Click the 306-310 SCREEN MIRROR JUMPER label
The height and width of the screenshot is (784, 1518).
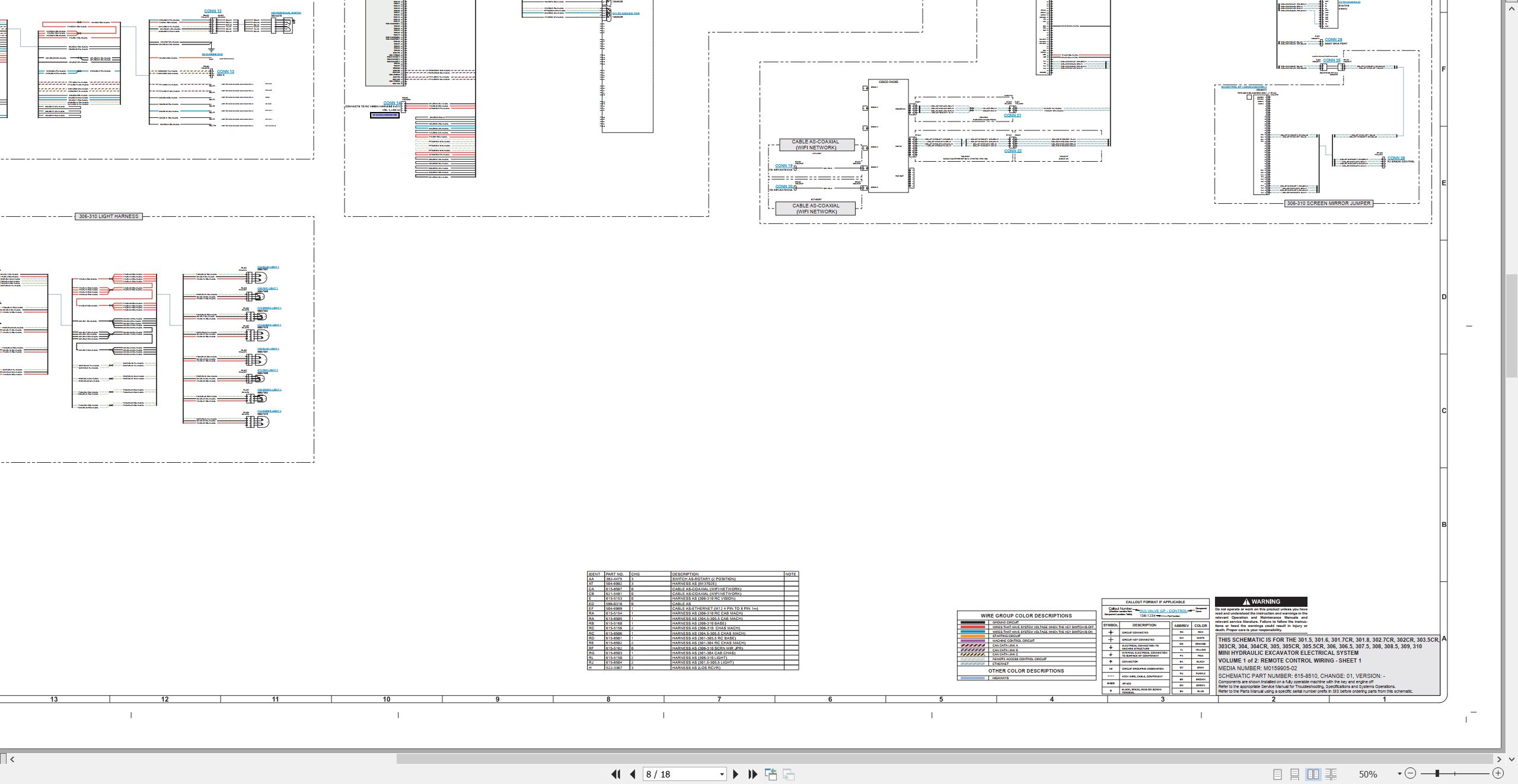[1328, 203]
